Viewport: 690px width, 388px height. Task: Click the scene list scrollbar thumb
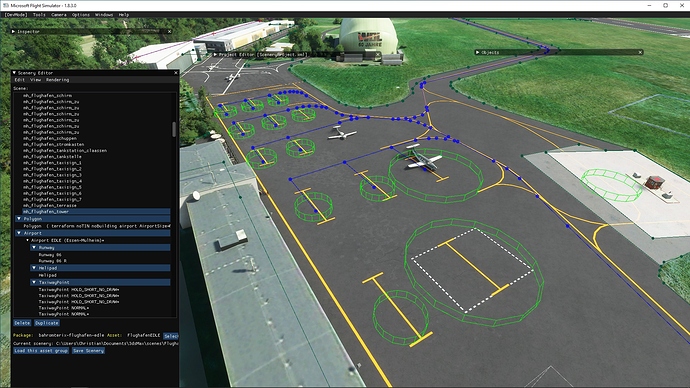[174, 129]
